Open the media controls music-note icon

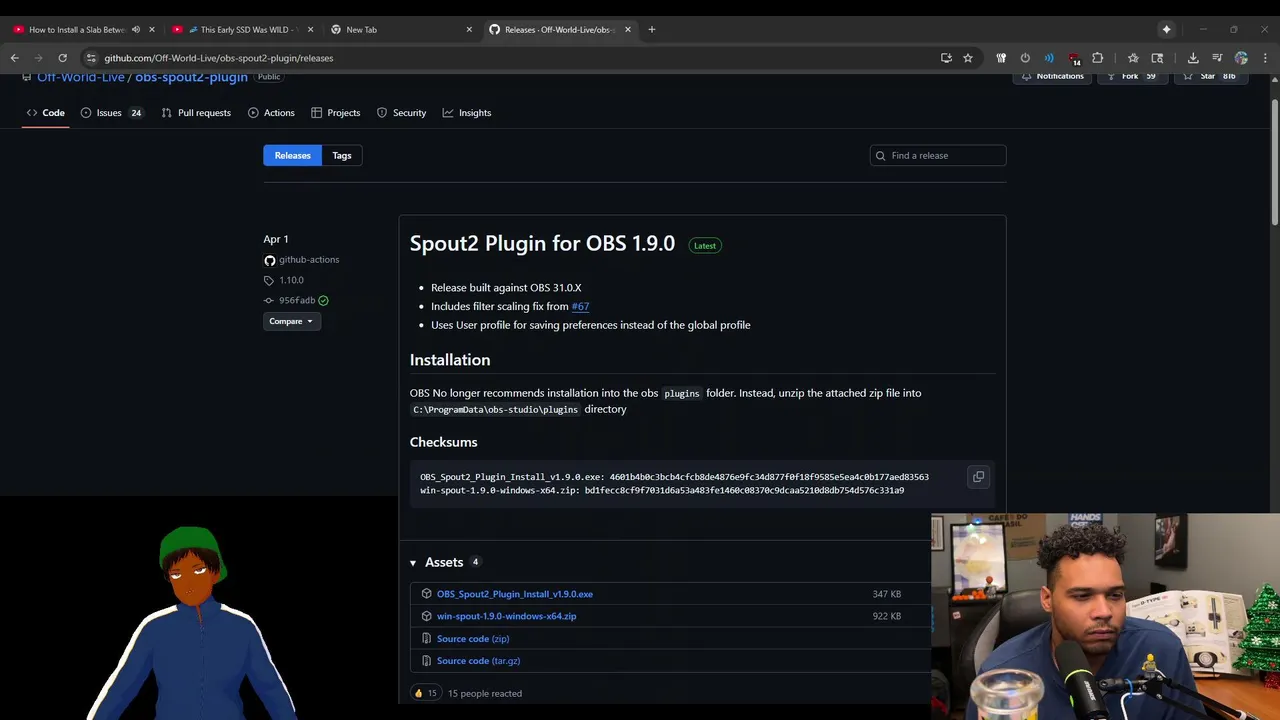click(1217, 58)
